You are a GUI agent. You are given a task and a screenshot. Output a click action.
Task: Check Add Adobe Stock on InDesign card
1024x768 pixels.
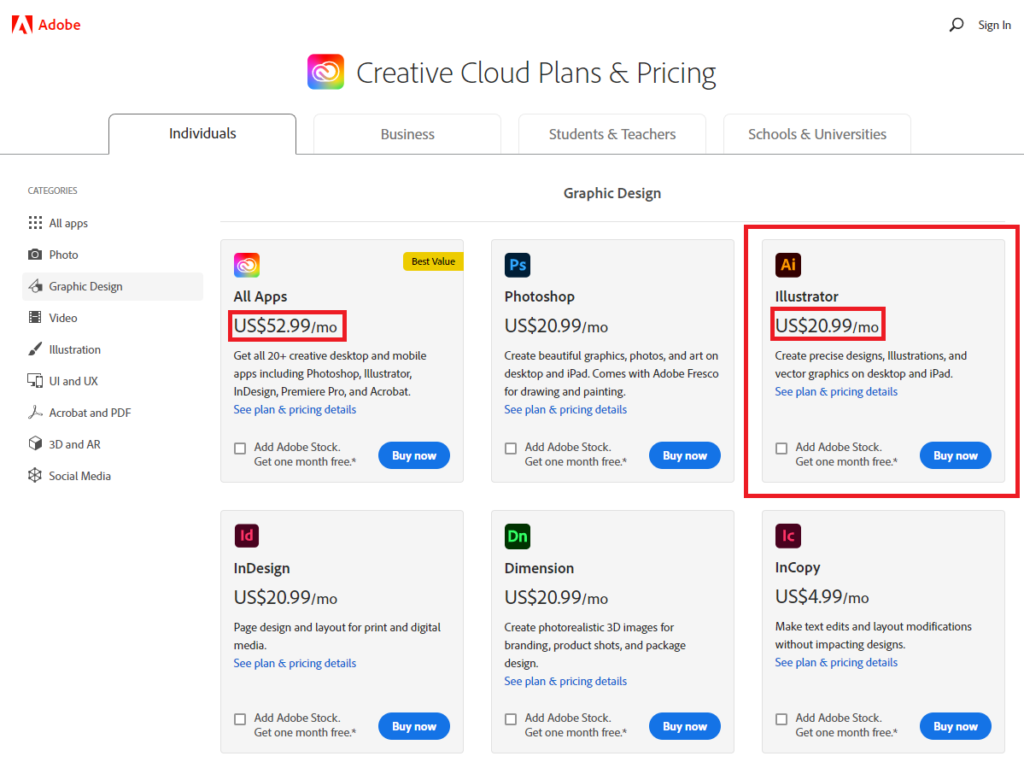coord(240,719)
